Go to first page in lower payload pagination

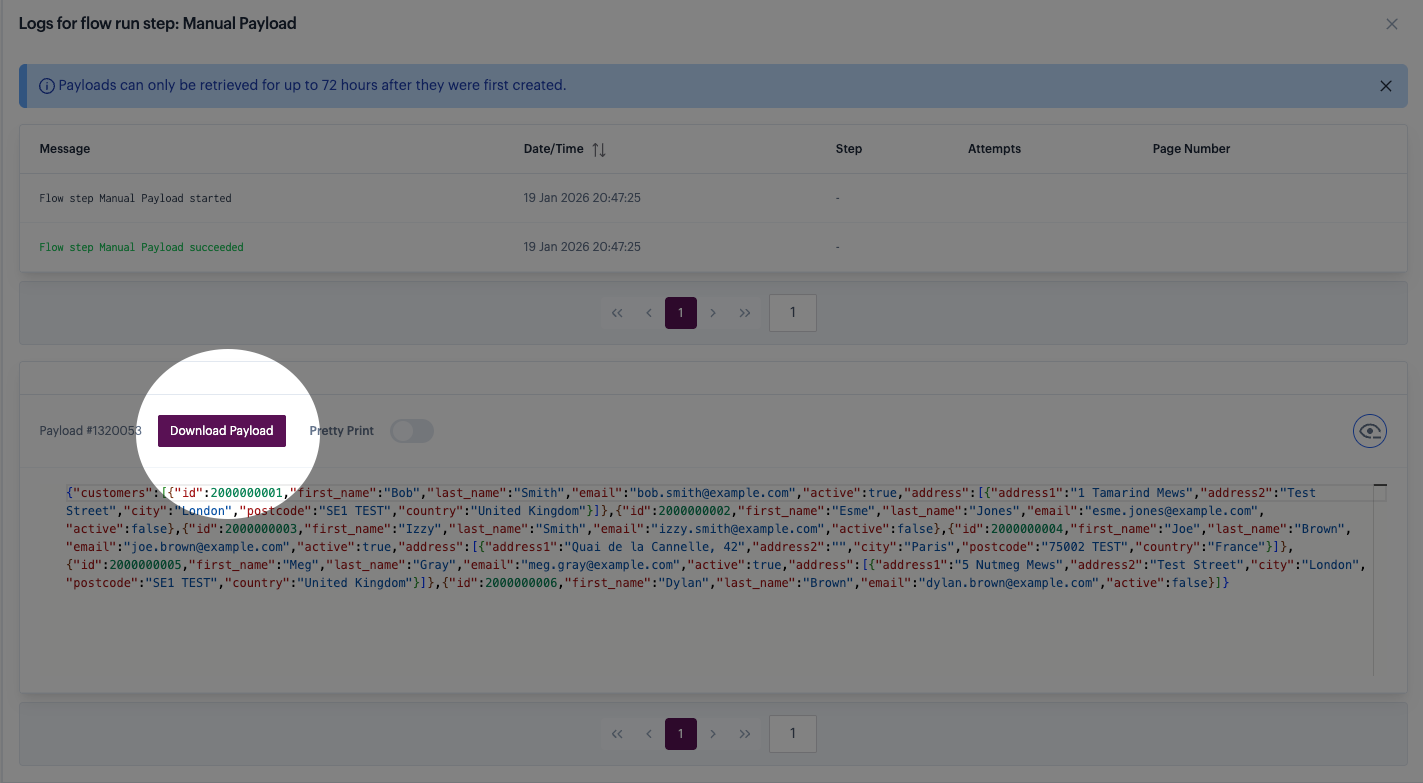pyautogui.click(x=617, y=733)
